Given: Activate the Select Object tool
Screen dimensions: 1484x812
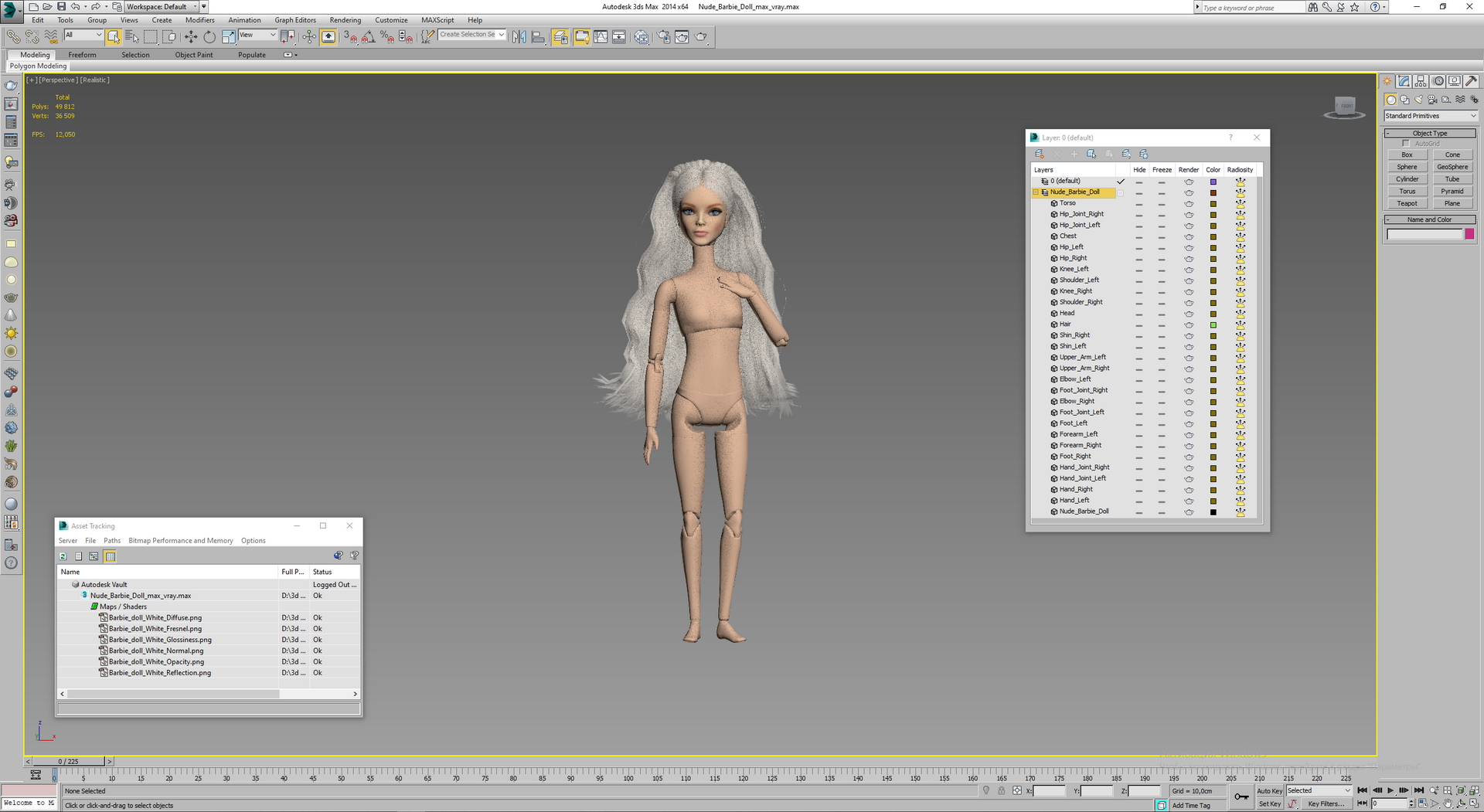Looking at the screenshot, I should 114,36.
